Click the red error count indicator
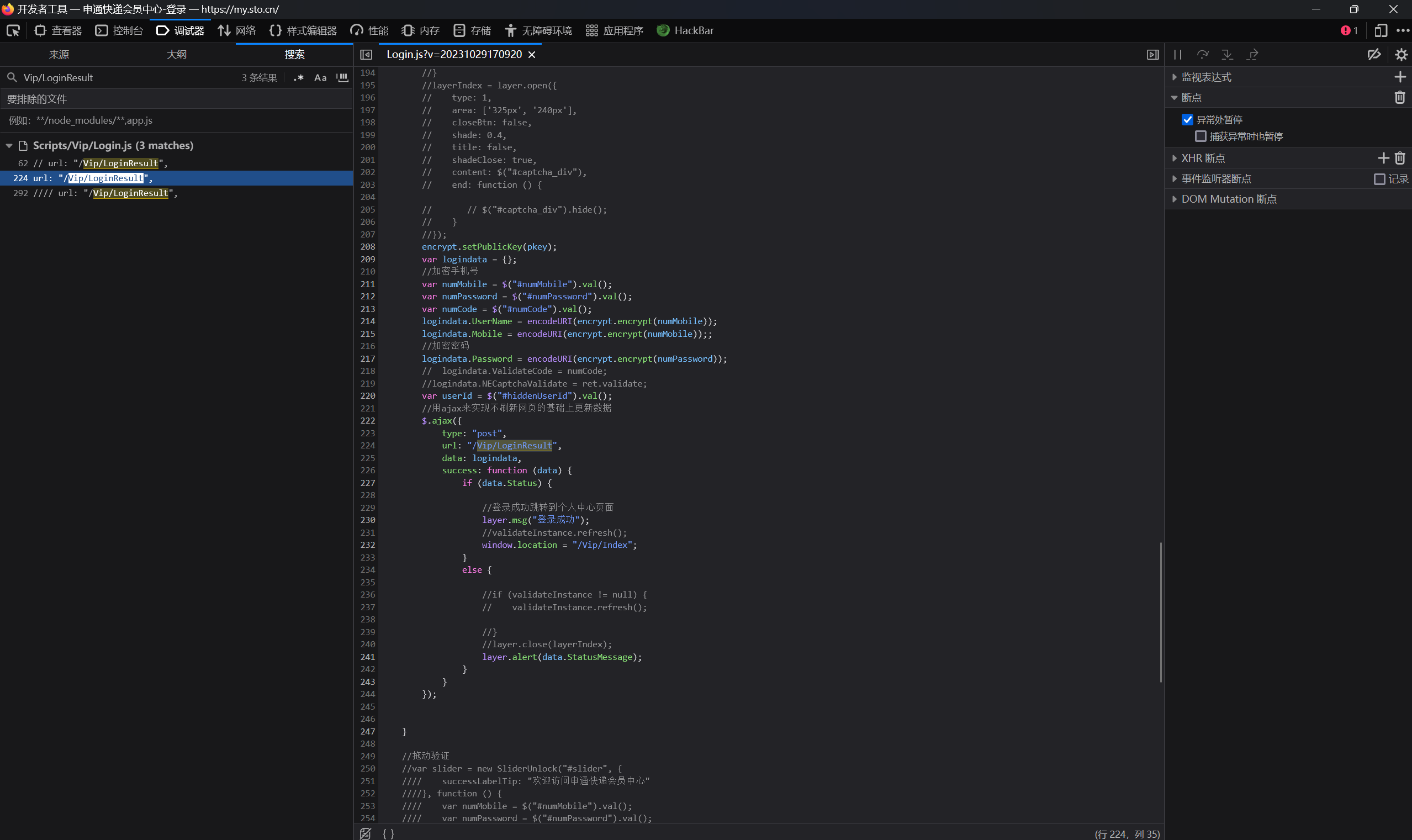 1349,30
